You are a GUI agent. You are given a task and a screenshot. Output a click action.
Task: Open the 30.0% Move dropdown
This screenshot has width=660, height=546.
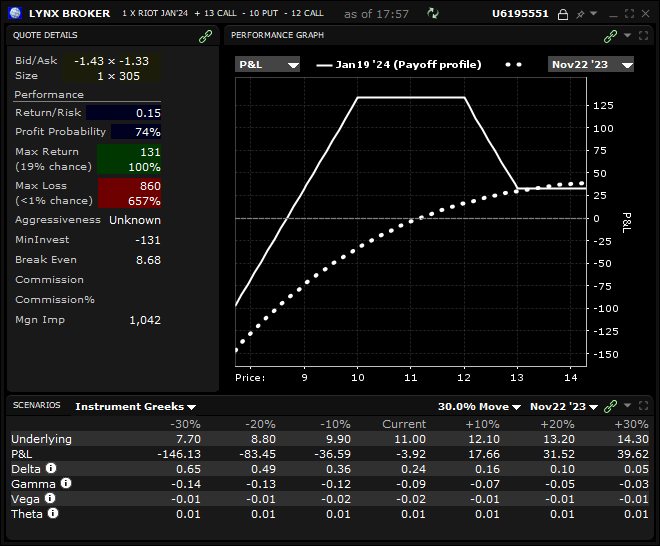pyautogui.click(x=480, y=407)
